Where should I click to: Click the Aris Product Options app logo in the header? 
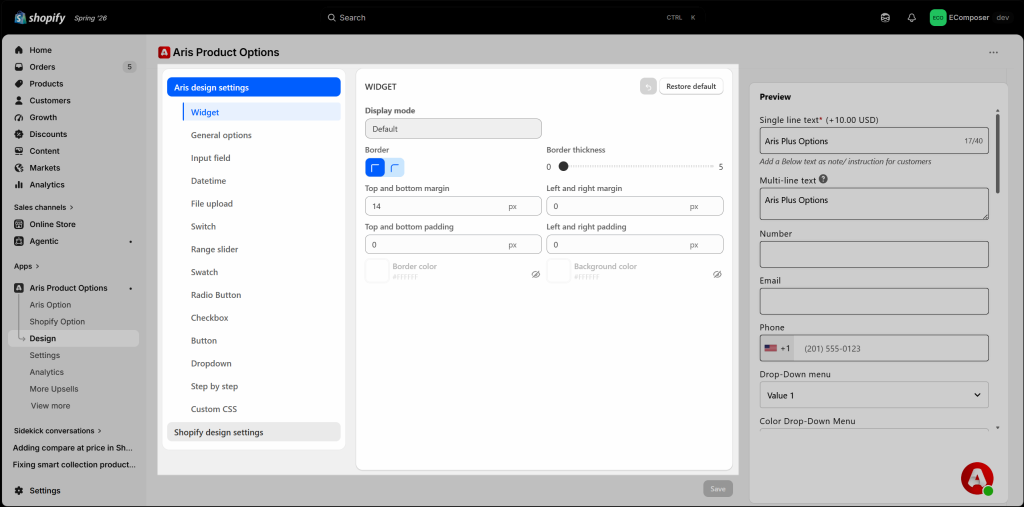tap(164, 52)
